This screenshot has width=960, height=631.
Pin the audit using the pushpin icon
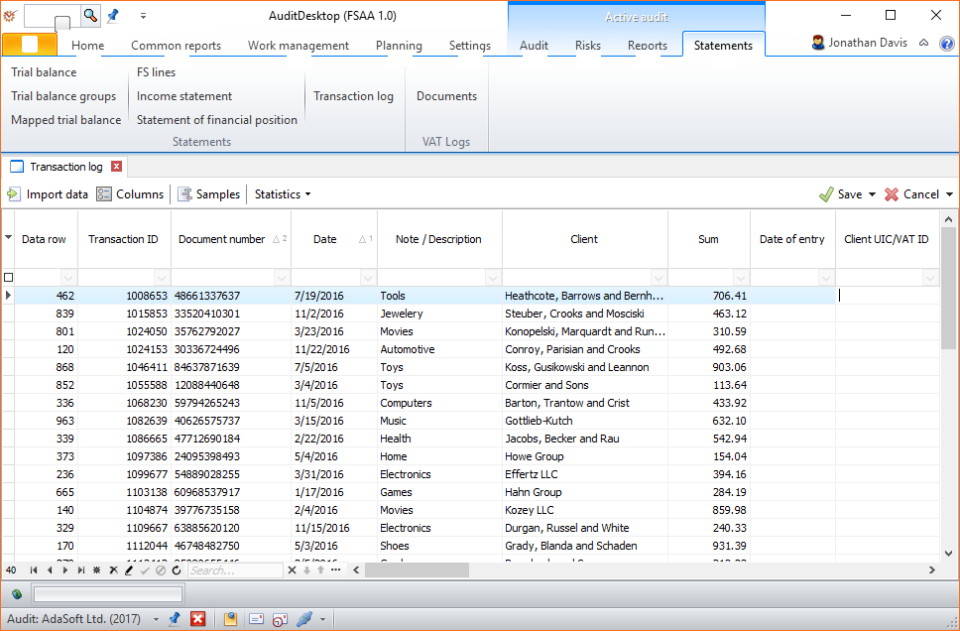click(174, 620)
